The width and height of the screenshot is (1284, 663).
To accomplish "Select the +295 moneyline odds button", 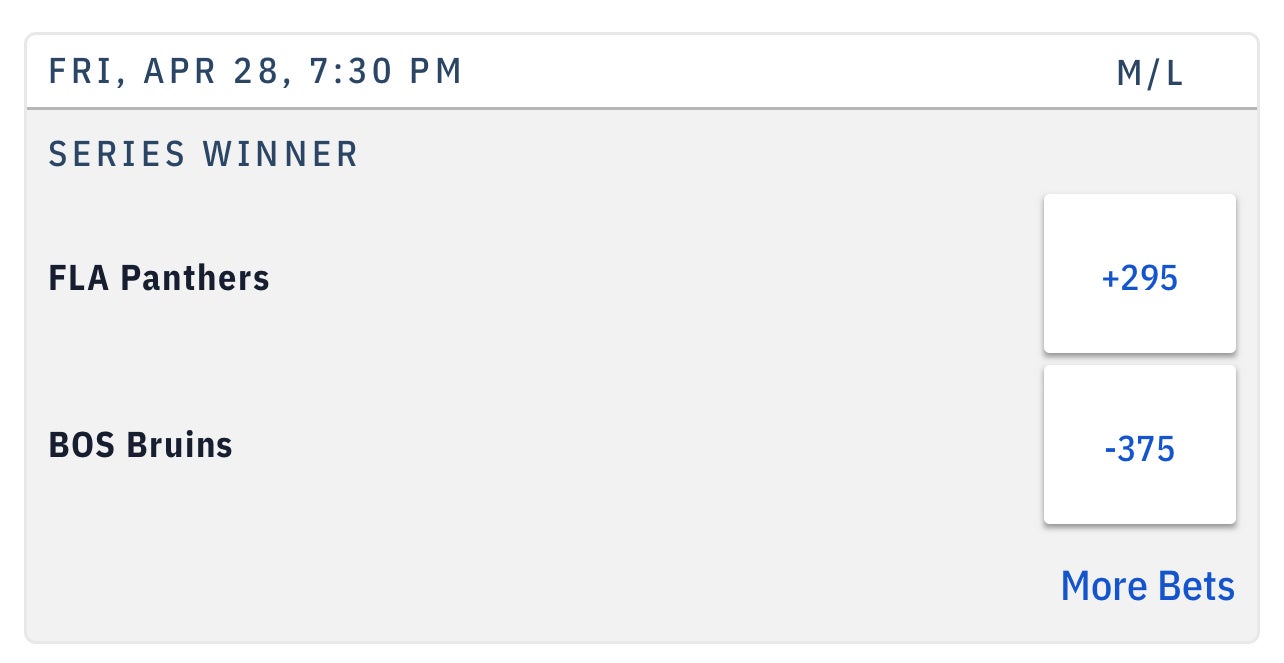I will tap(1139, 274).
